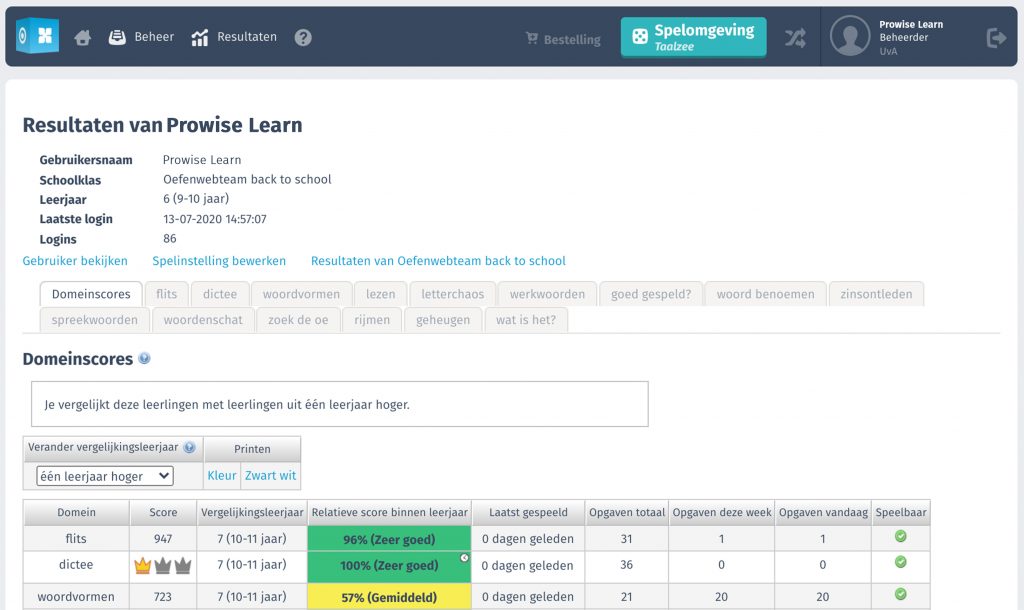Click the gold crown in dictee row
Viewport: 1024px width, 610px height.
[142, 566]
